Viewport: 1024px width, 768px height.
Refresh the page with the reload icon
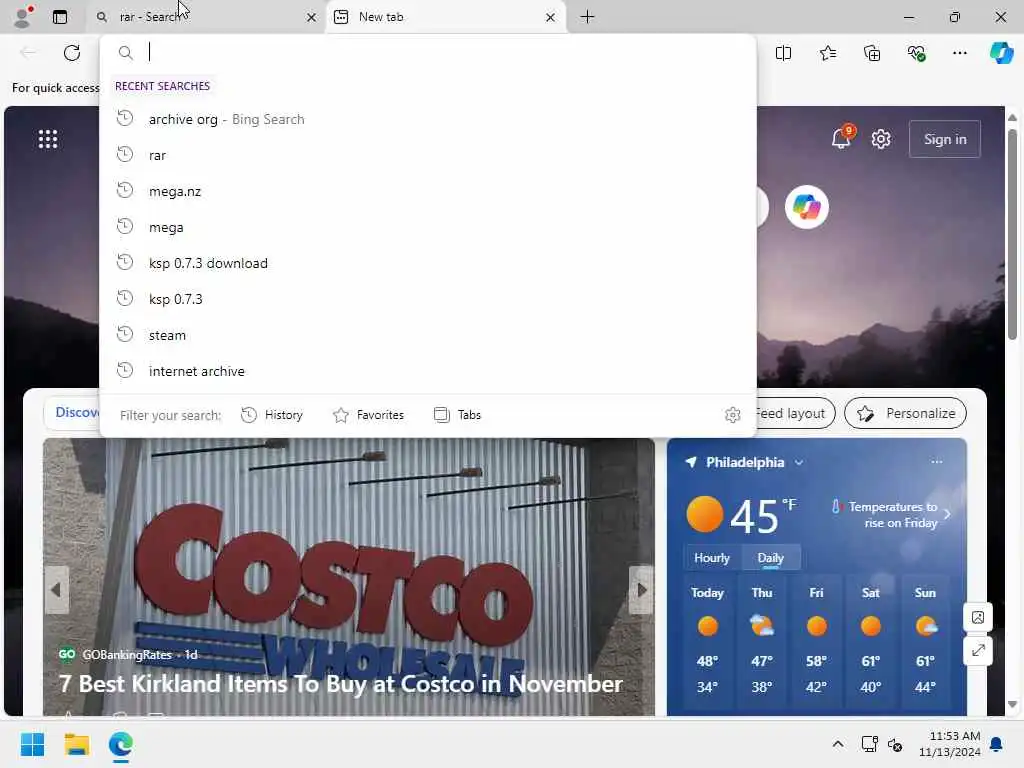tap(72, 53)
